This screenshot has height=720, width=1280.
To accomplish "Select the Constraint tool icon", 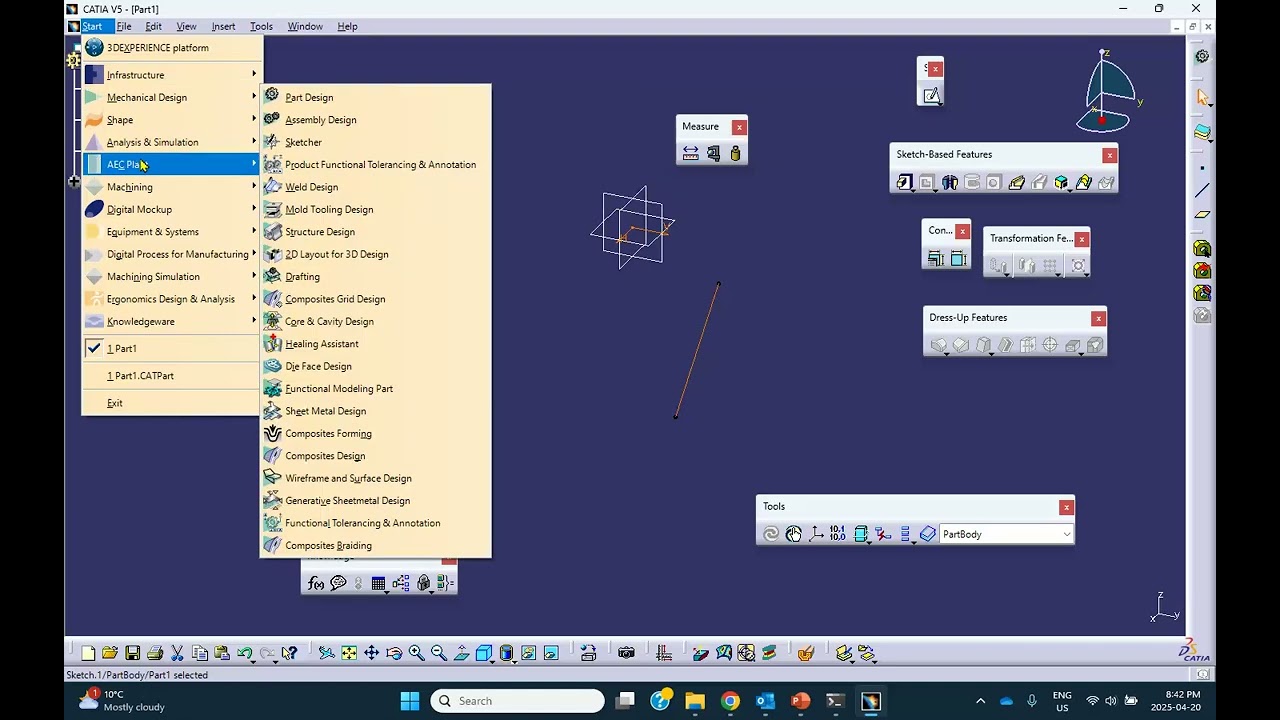I will 958,259.
